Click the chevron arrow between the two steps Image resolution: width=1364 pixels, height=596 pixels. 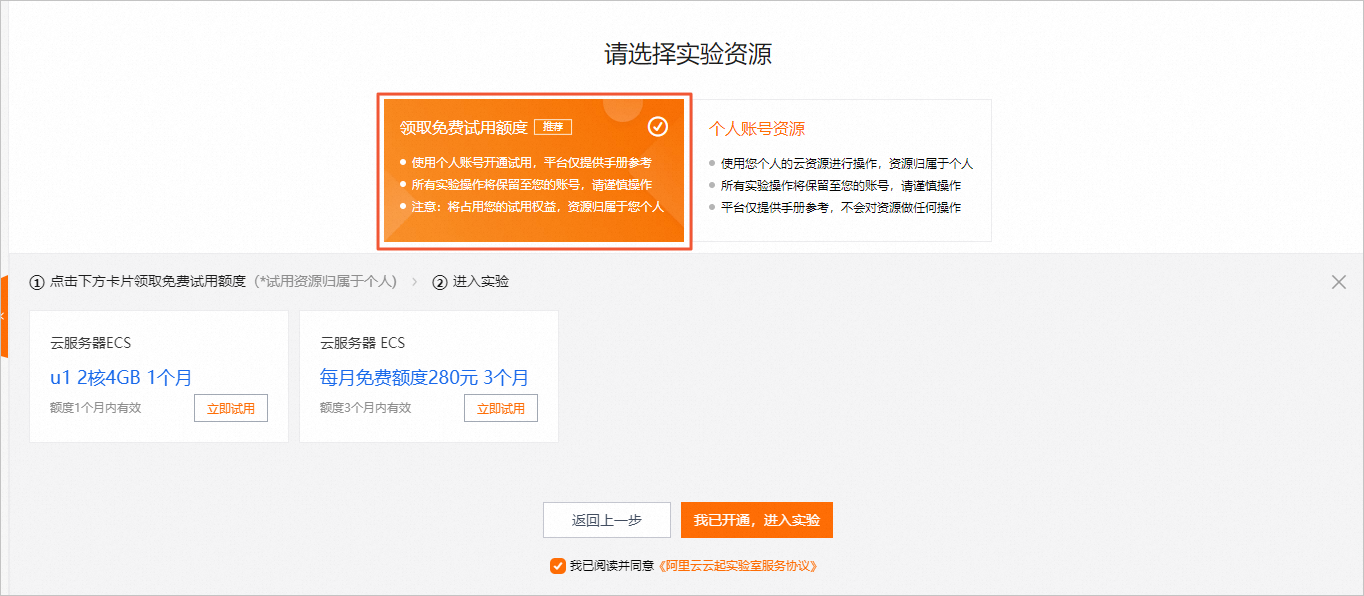pos(415,282)
